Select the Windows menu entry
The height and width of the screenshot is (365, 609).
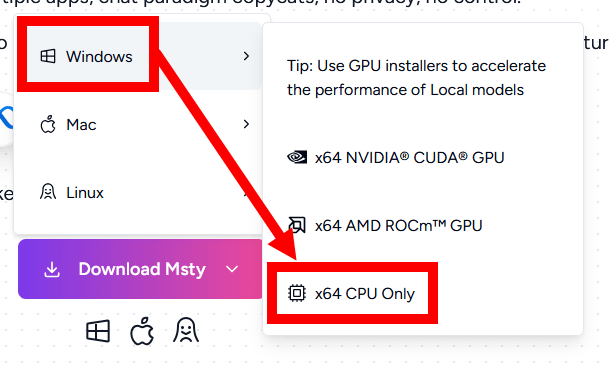(139, 56)
